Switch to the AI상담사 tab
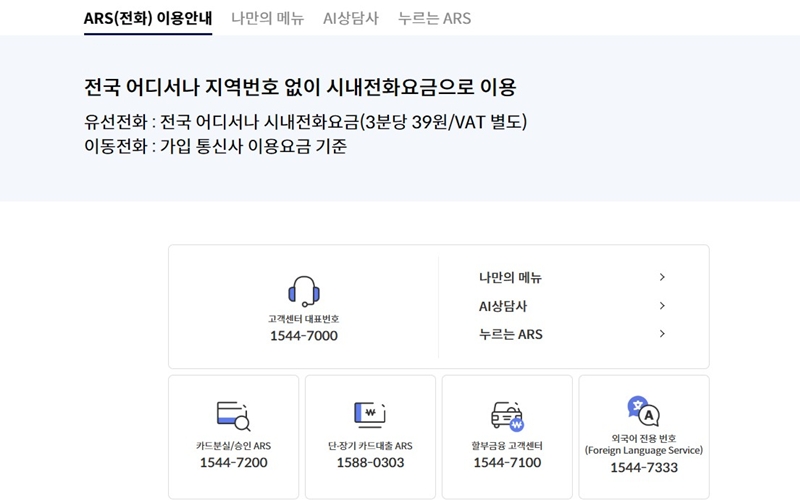800x500 pixels. [351, 18]
